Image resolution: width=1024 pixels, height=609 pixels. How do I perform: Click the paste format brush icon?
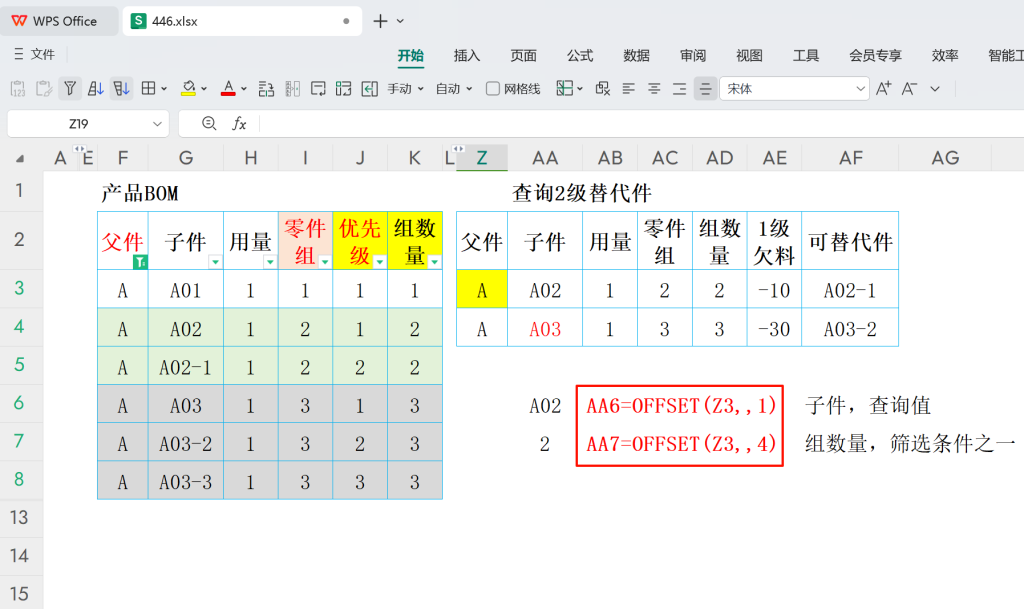pos(44,89)
